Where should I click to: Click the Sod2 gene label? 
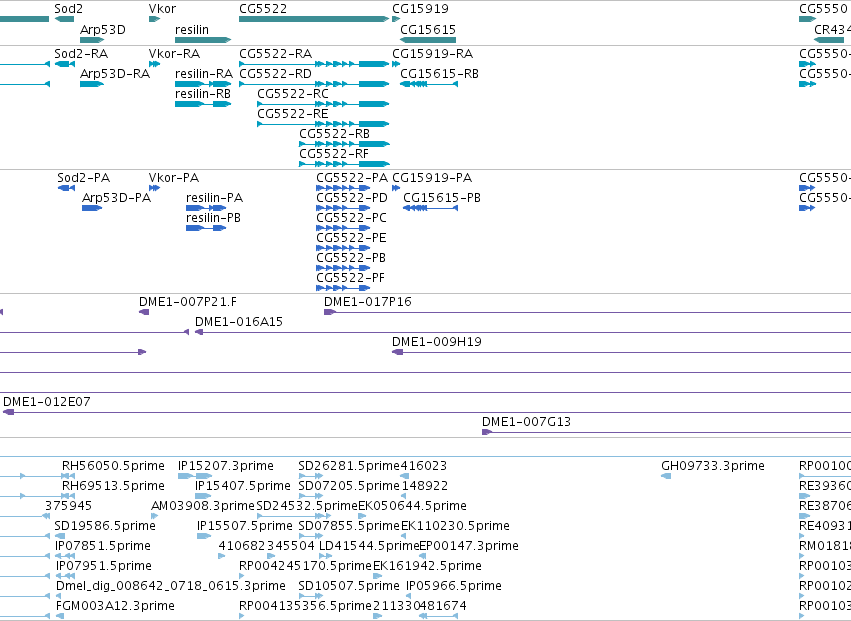[x=68, y=9]
